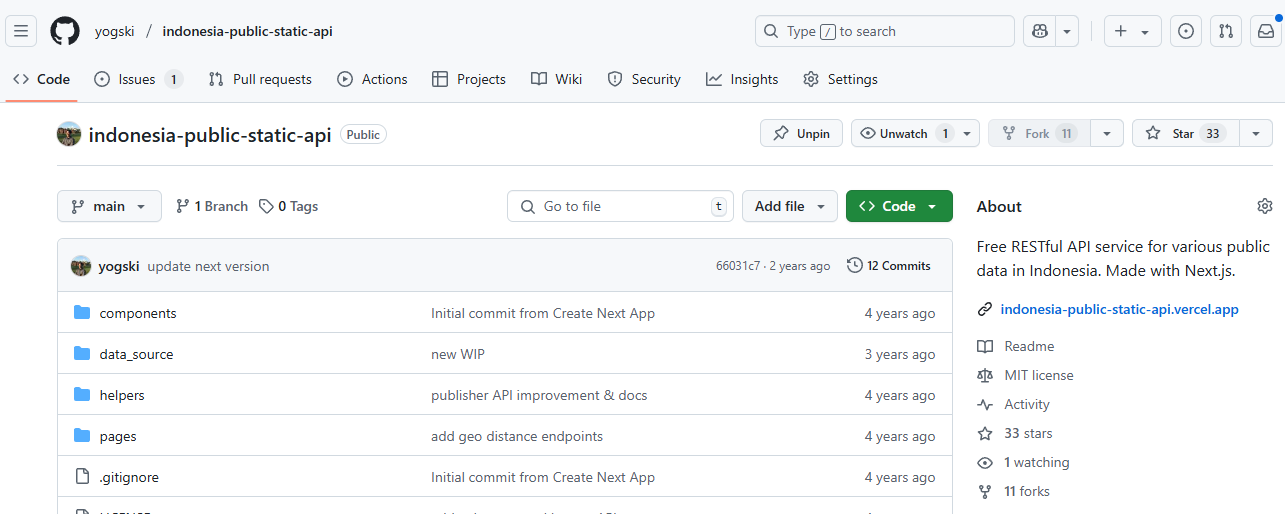Open the Star lists dropdown arrow
The image size is (1285, 514).
click(1256, 133)
